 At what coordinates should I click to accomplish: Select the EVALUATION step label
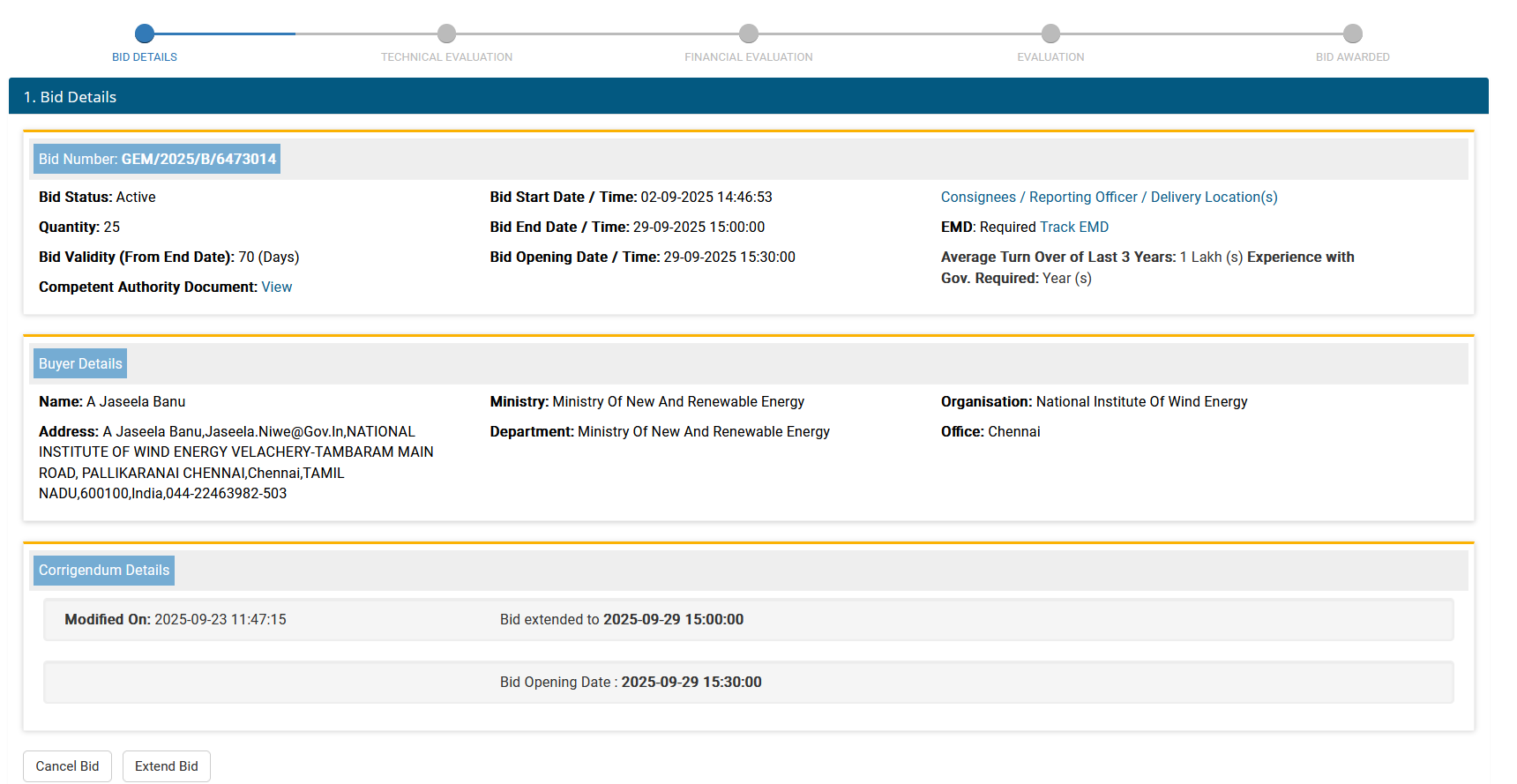tap(1050, 57)
